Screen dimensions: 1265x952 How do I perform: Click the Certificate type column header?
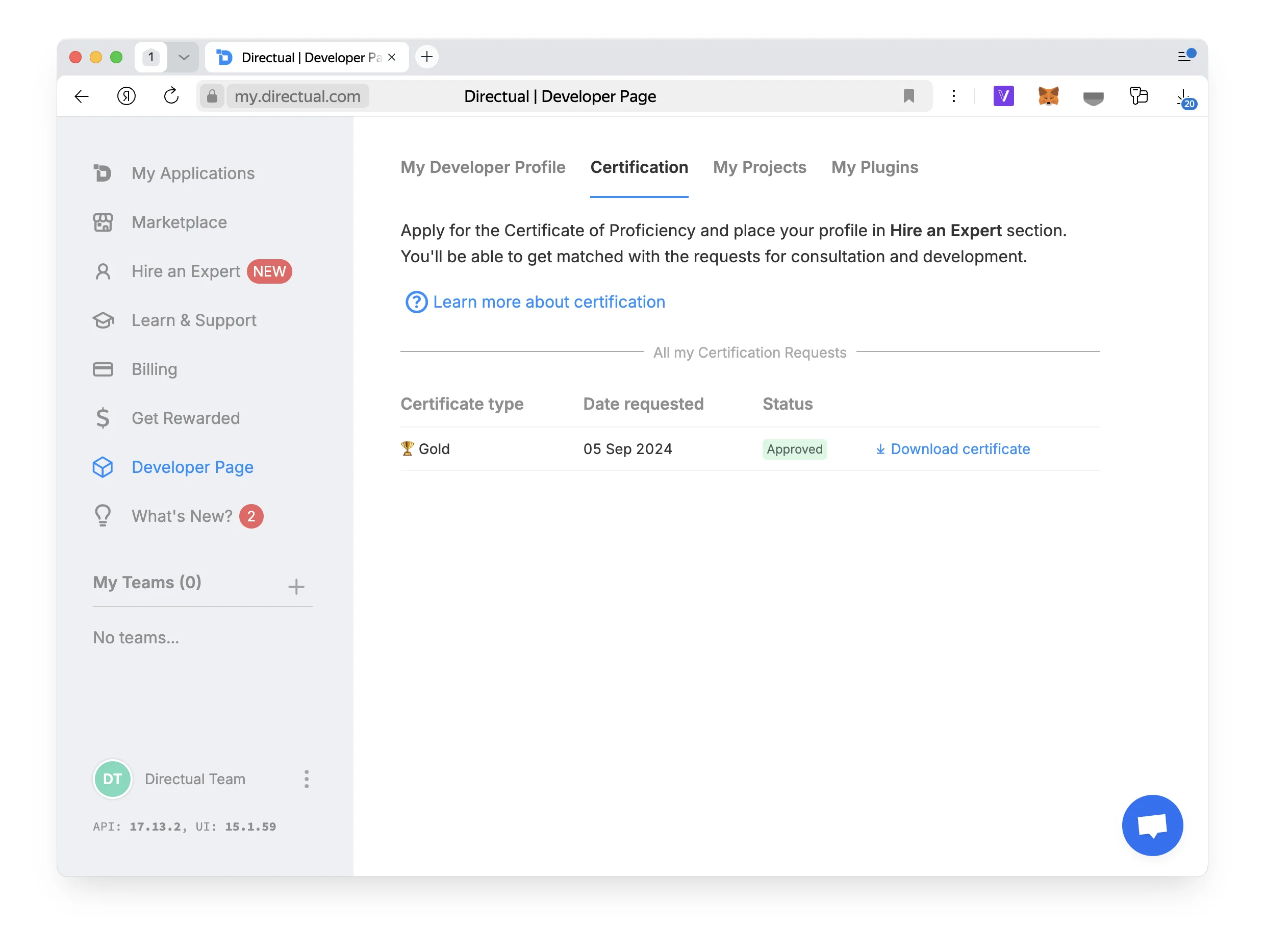click(462, 404)
